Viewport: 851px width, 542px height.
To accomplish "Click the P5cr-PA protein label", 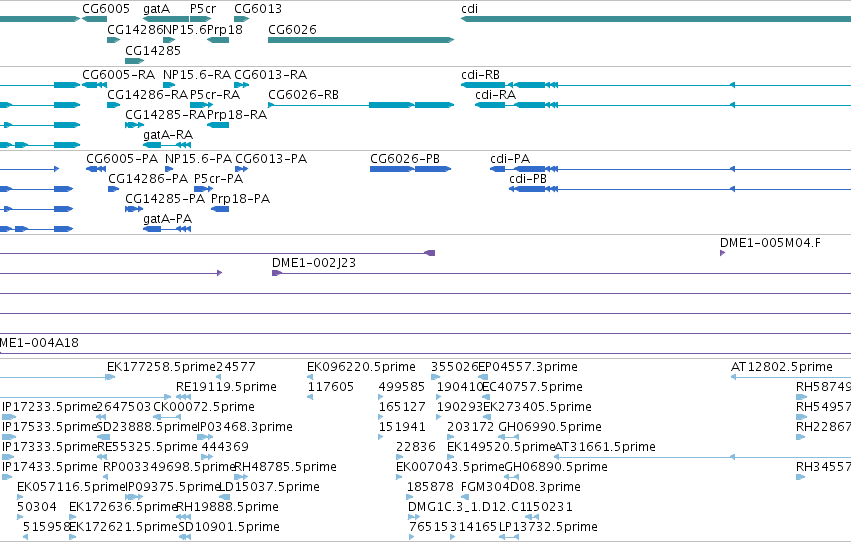I will coord(219,178).
